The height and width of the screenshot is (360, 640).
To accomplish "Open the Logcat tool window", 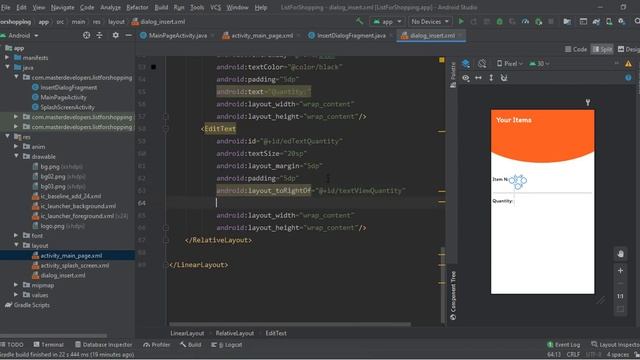I will (x=227, y=344).
